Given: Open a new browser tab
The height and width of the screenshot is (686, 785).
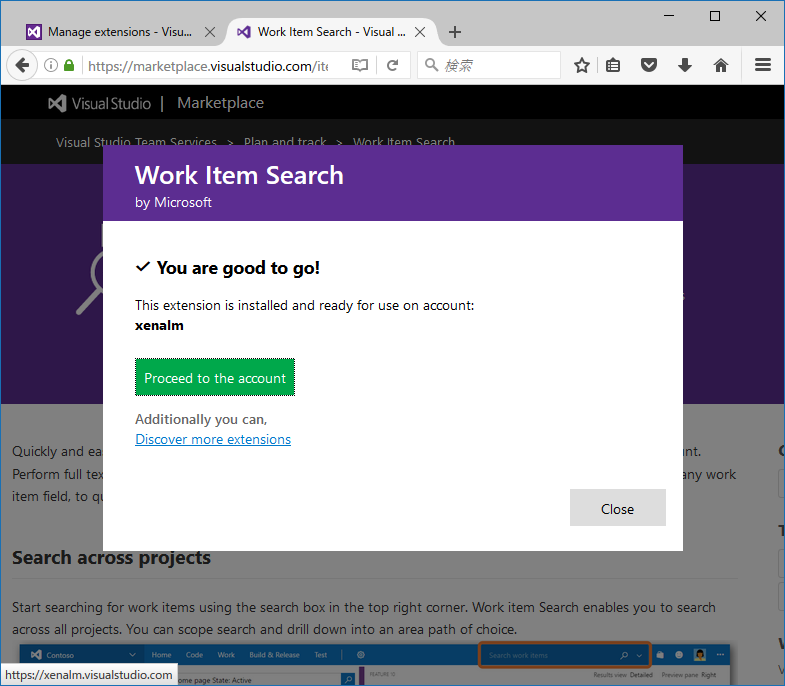Looking at the screenshot, I should tap(455, 33).
